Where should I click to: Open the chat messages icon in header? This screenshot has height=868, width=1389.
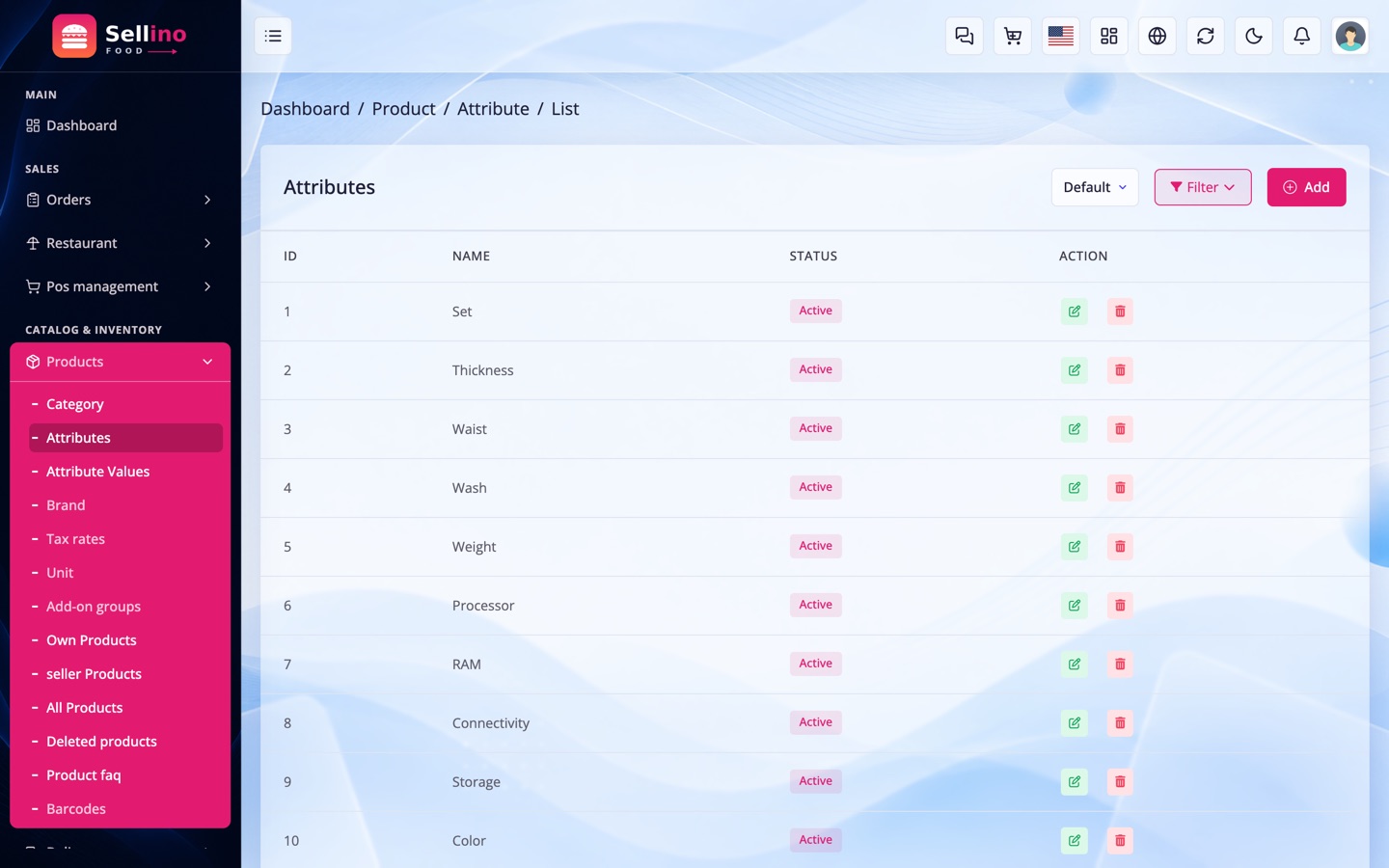click(964, 37)
